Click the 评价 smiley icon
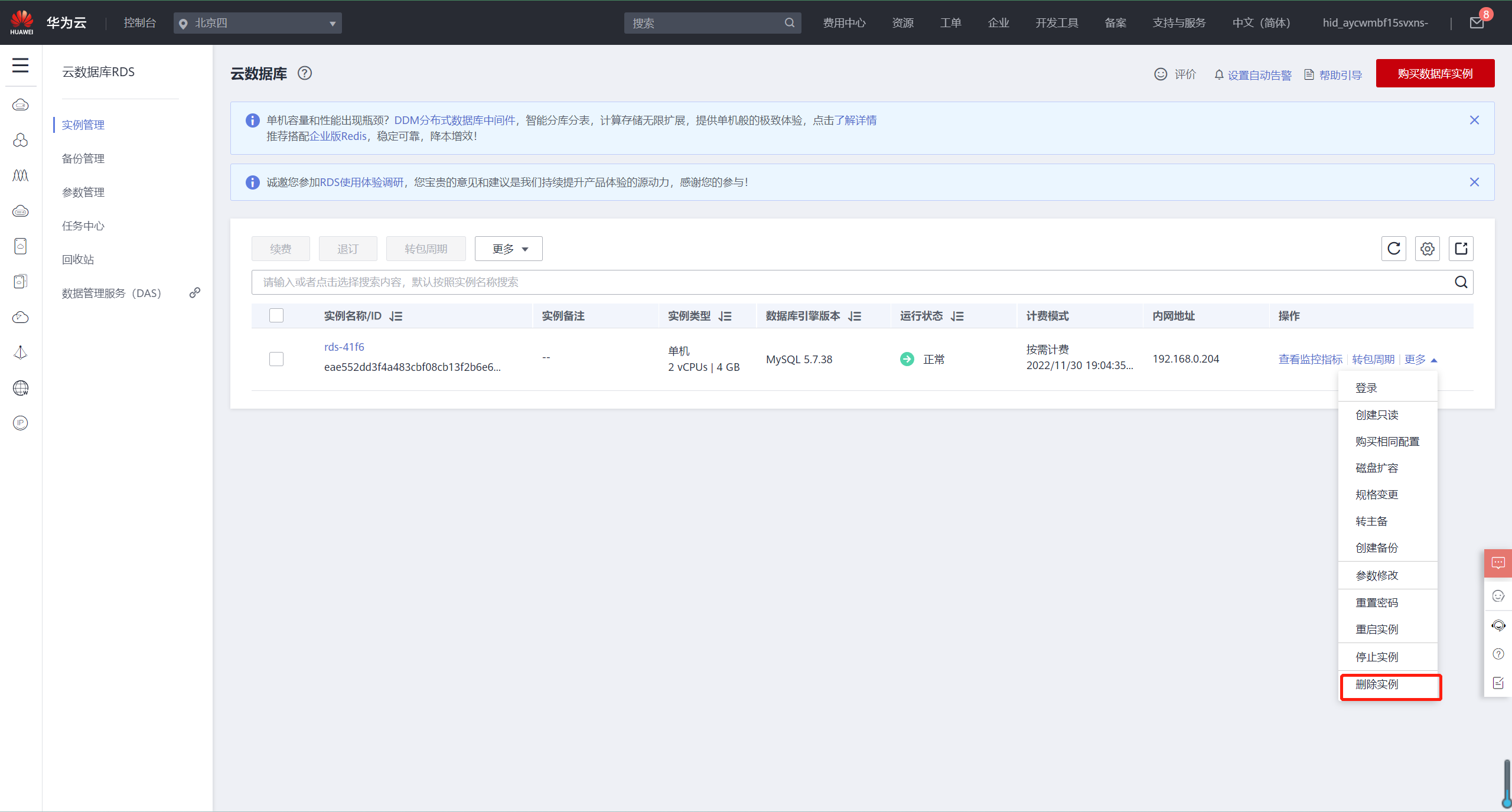Screen dimensions: 1512x812 pyautogui.click(x=1161, y=74)
